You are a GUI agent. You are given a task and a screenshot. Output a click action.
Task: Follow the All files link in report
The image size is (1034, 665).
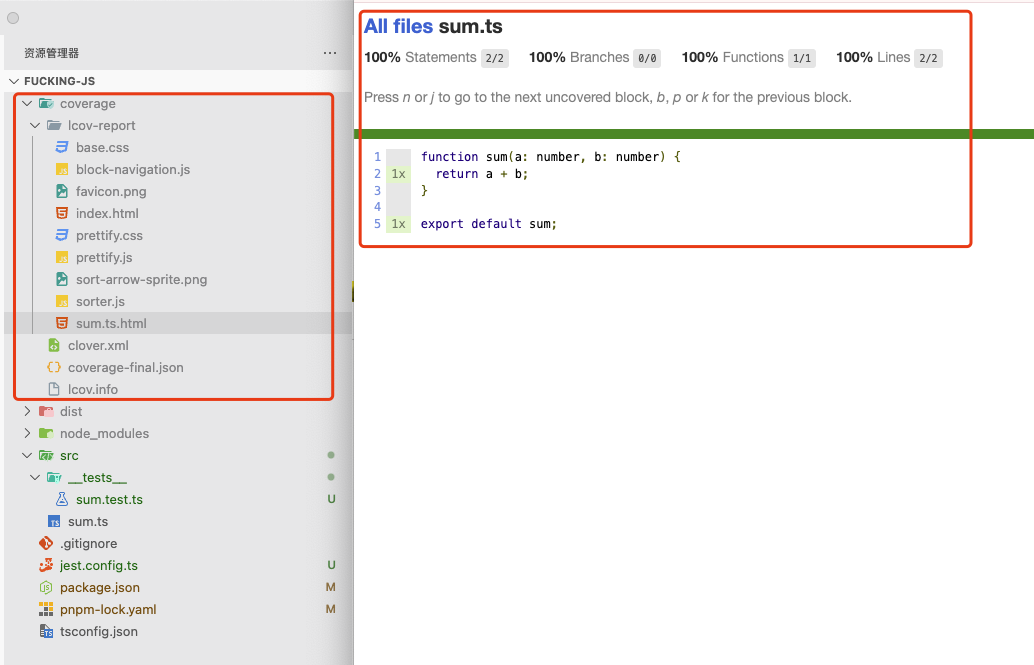tap(398, 26)
